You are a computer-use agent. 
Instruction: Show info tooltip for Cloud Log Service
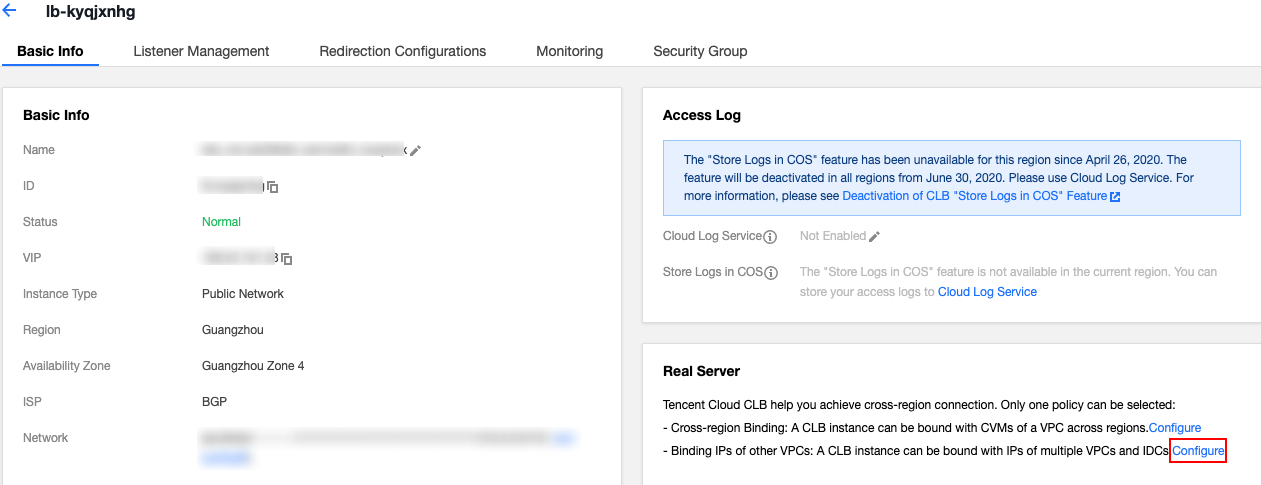point(770,237)
